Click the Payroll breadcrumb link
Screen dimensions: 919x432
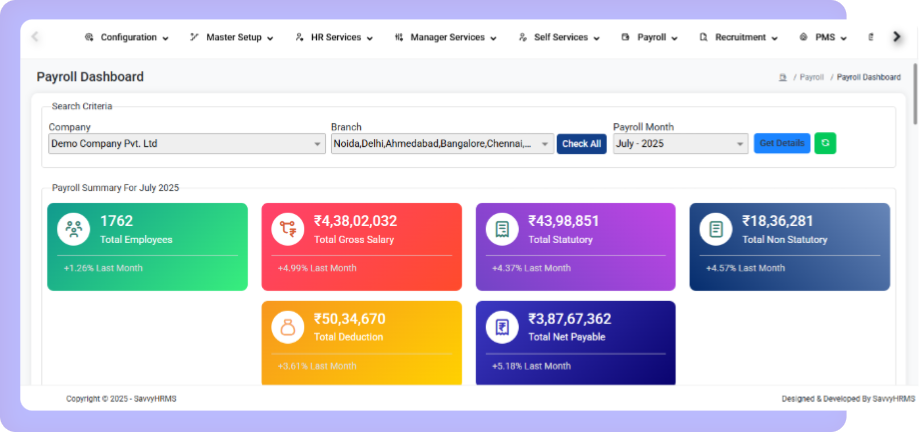(811, 77)
